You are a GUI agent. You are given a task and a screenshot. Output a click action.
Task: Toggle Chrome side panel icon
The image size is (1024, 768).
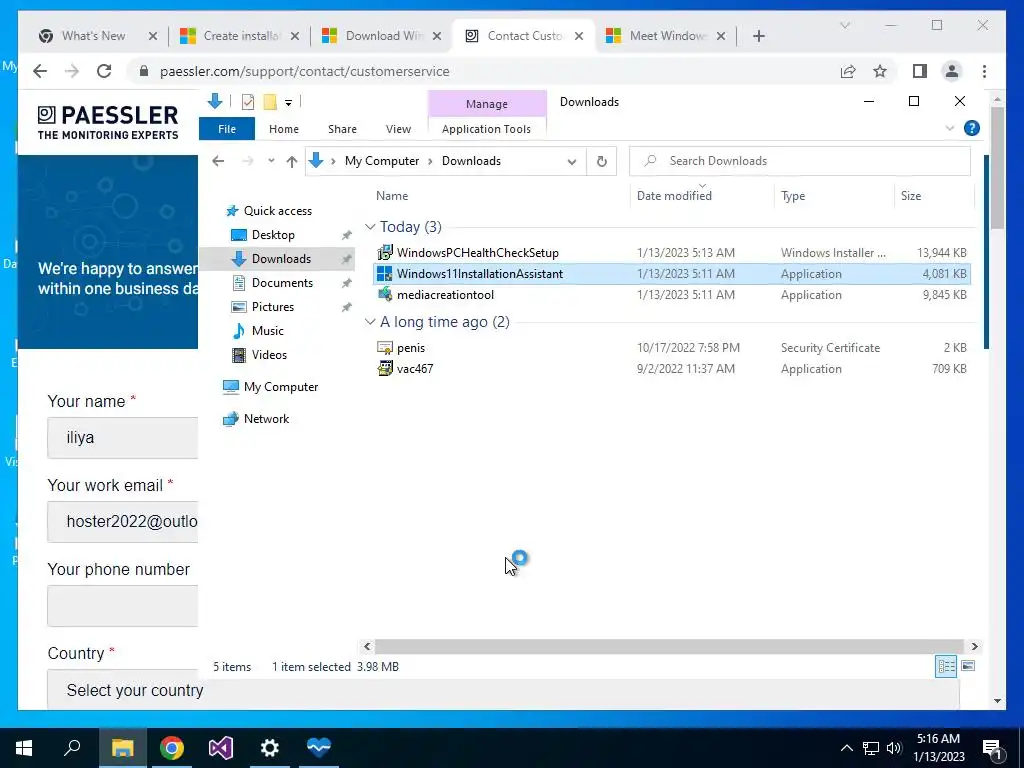[x=920, y=71]
